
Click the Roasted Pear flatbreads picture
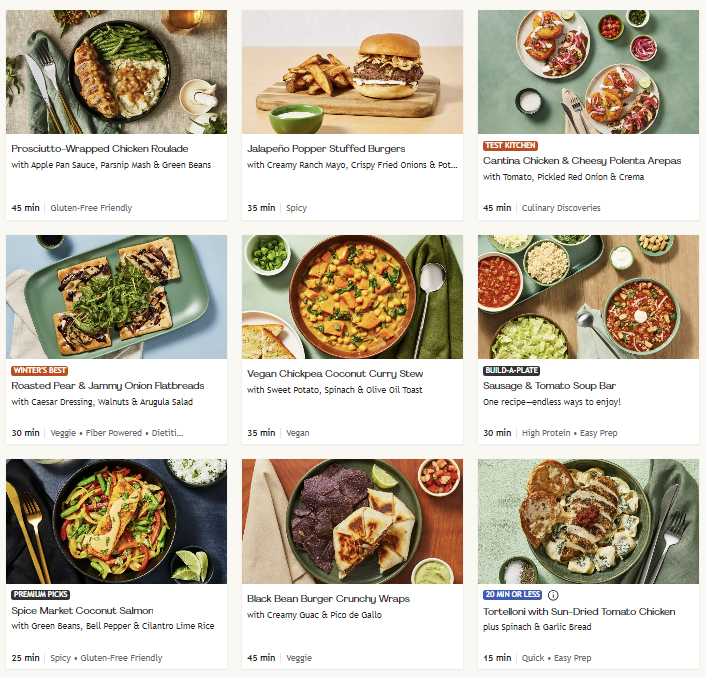(x=116, y=297)
